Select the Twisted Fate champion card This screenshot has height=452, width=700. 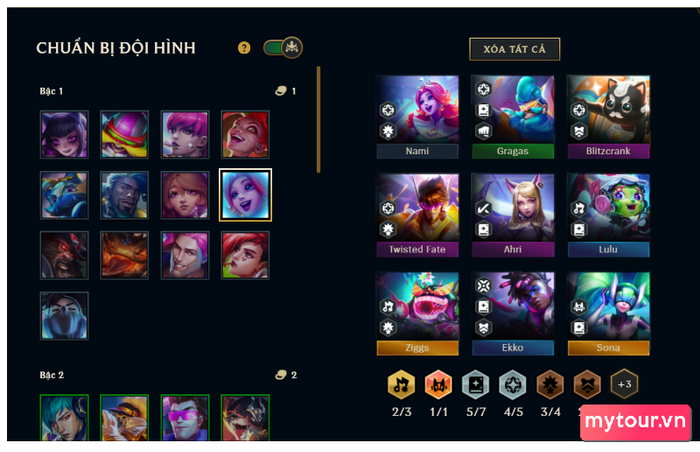[x=417, y=215]
